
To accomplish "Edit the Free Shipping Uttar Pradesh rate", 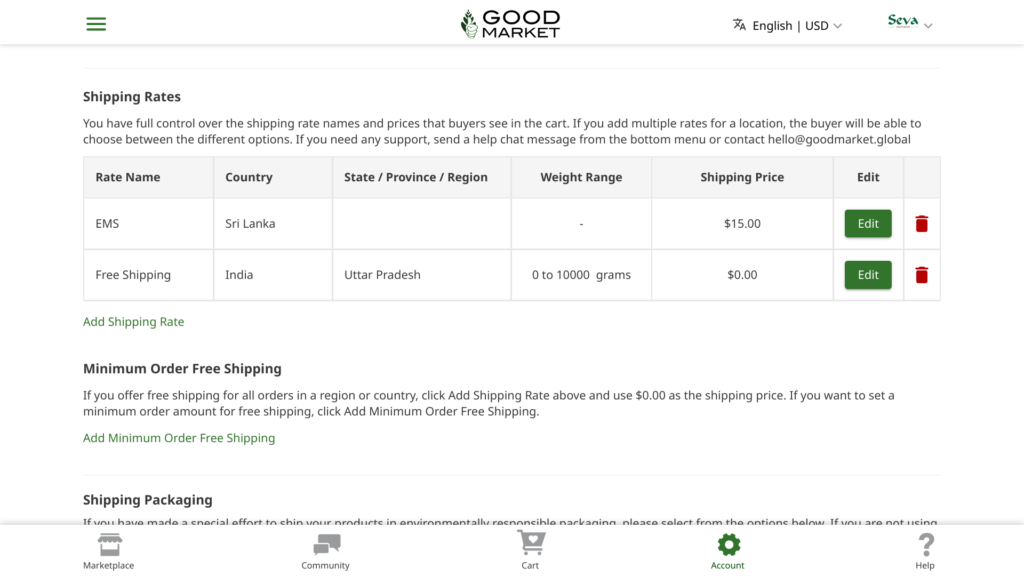I will tap(868, 275).
